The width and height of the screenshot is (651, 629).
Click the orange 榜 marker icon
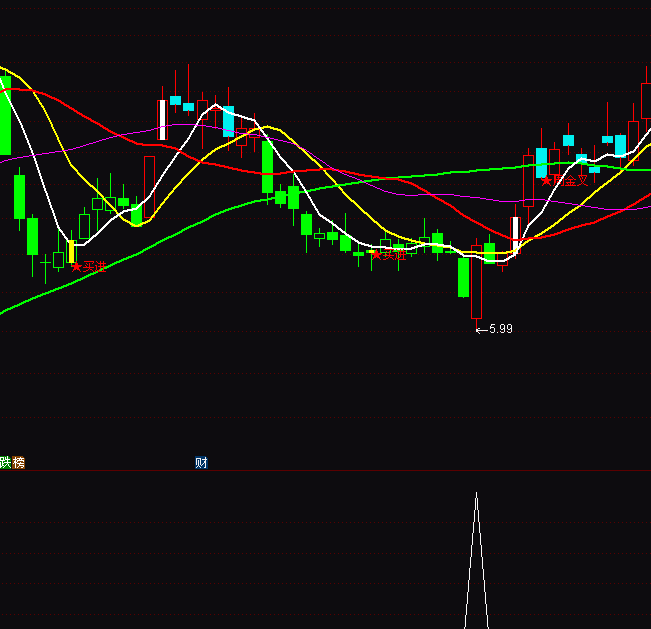(x=19, y=463)
